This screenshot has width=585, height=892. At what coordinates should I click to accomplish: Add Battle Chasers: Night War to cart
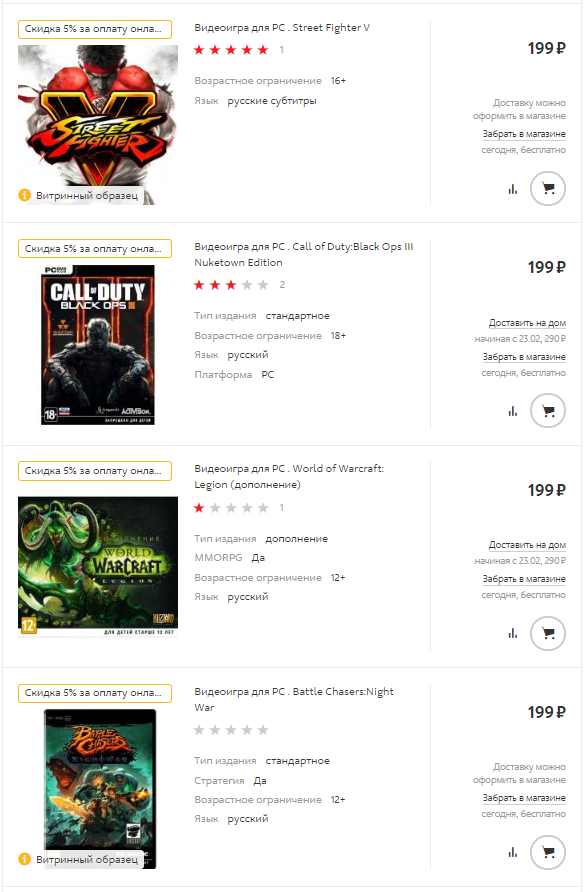tap(547, 852)
